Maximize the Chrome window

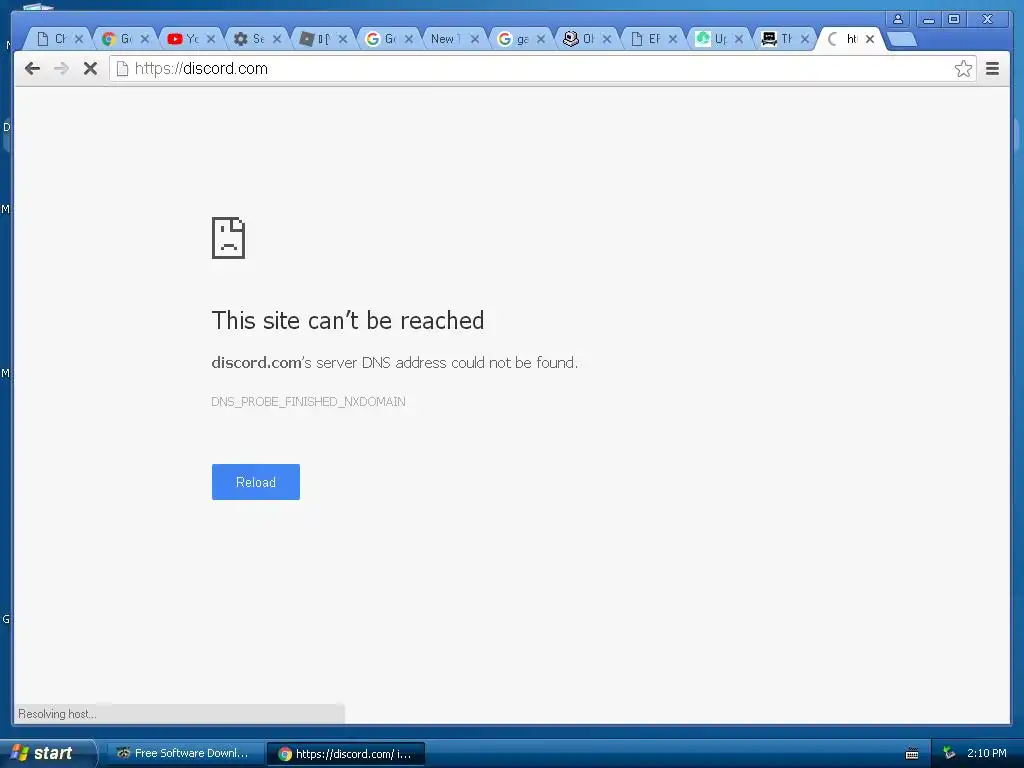coord(954,19)
